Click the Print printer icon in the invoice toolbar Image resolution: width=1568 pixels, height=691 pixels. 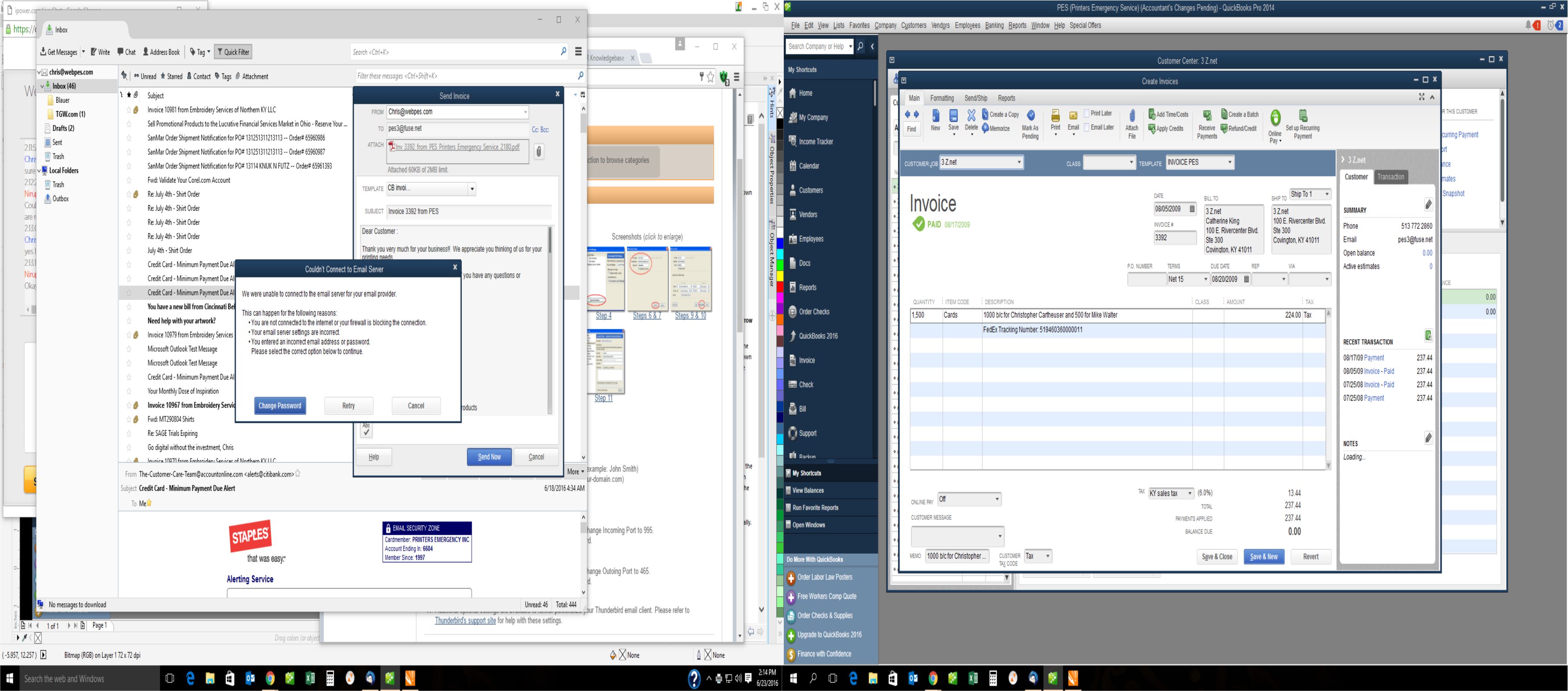point(1056,116)
